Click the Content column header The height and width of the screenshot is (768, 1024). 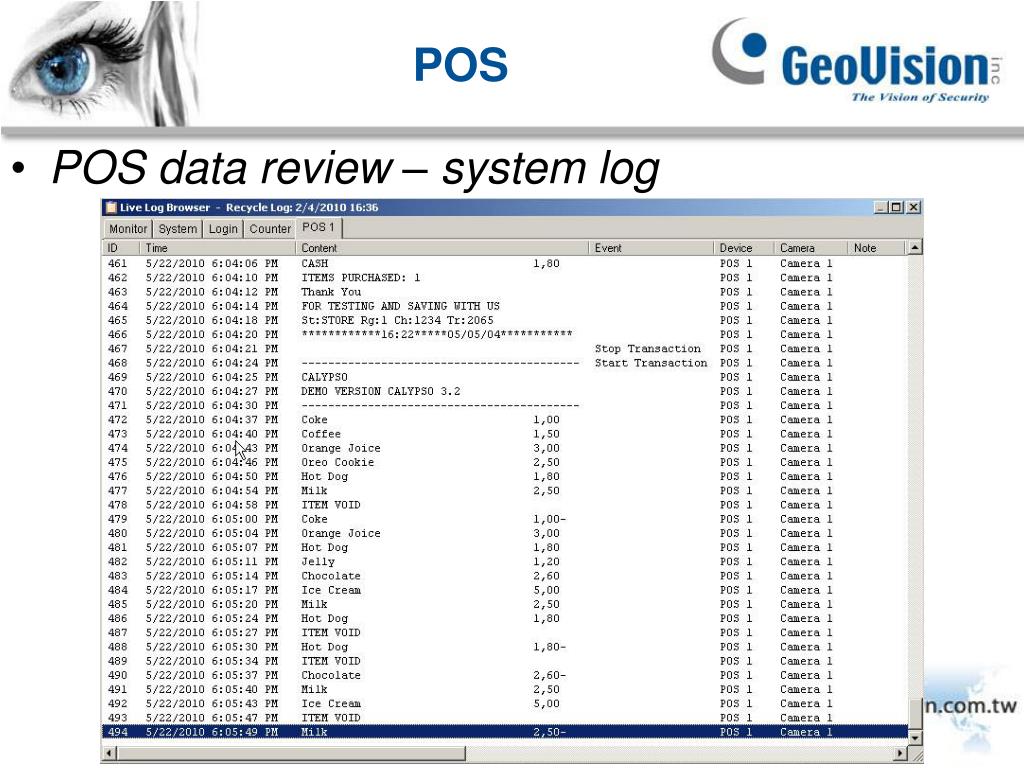pyautogui.click(x=443, y=248)
